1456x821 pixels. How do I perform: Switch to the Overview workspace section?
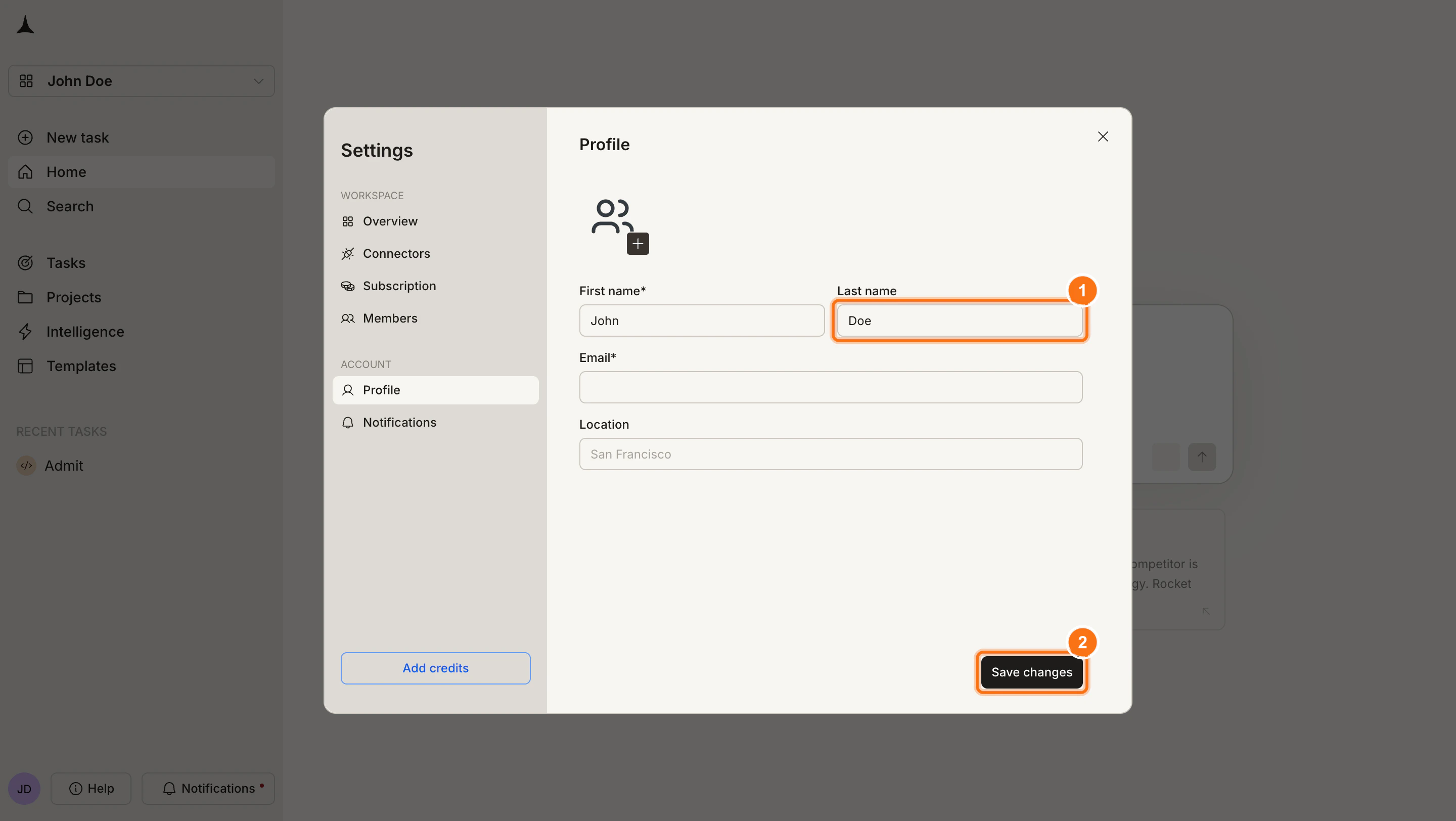(390, 221)
